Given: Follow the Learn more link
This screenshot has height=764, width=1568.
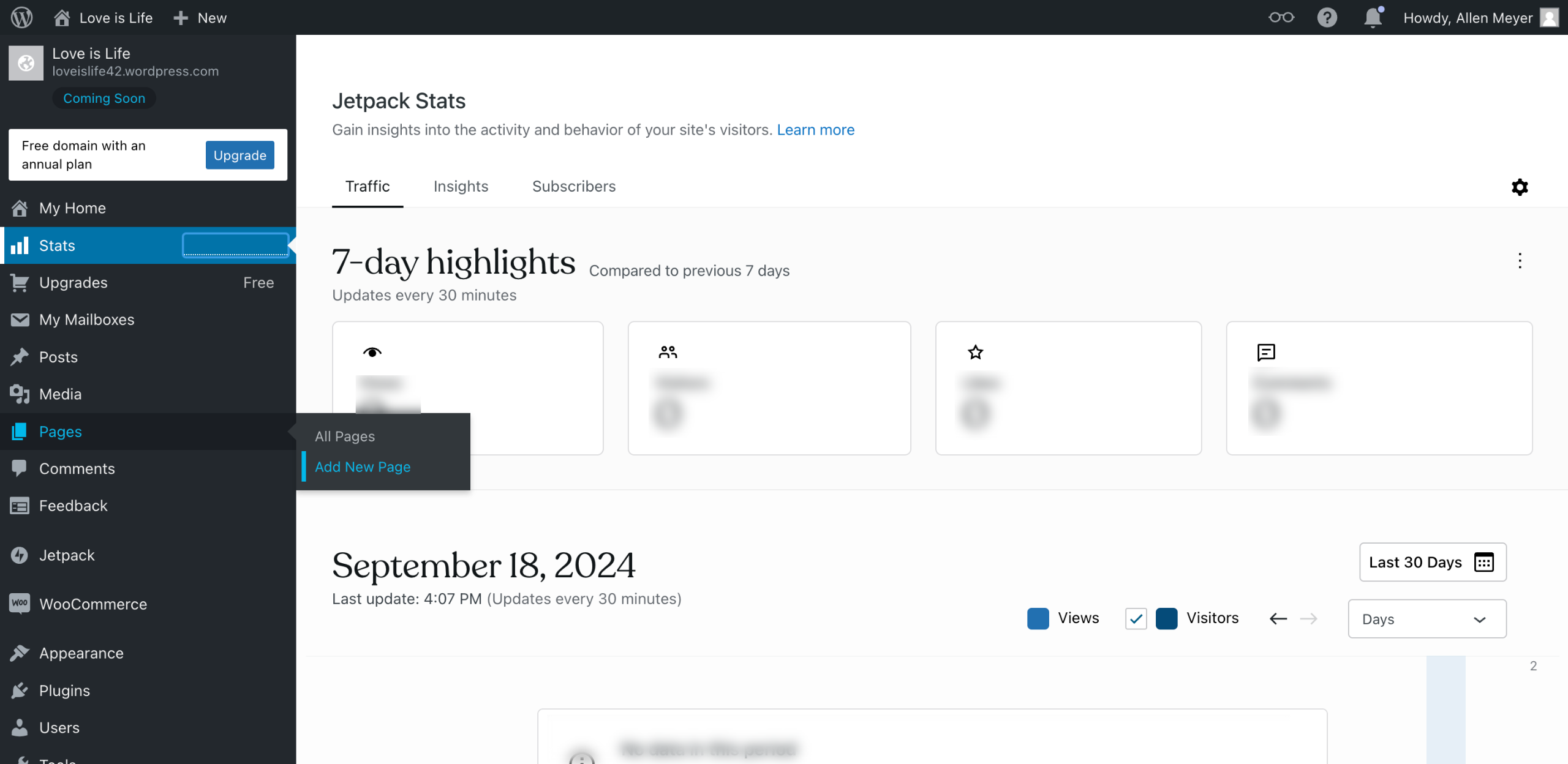Looking at the screenshot, I should click(815, 130).
